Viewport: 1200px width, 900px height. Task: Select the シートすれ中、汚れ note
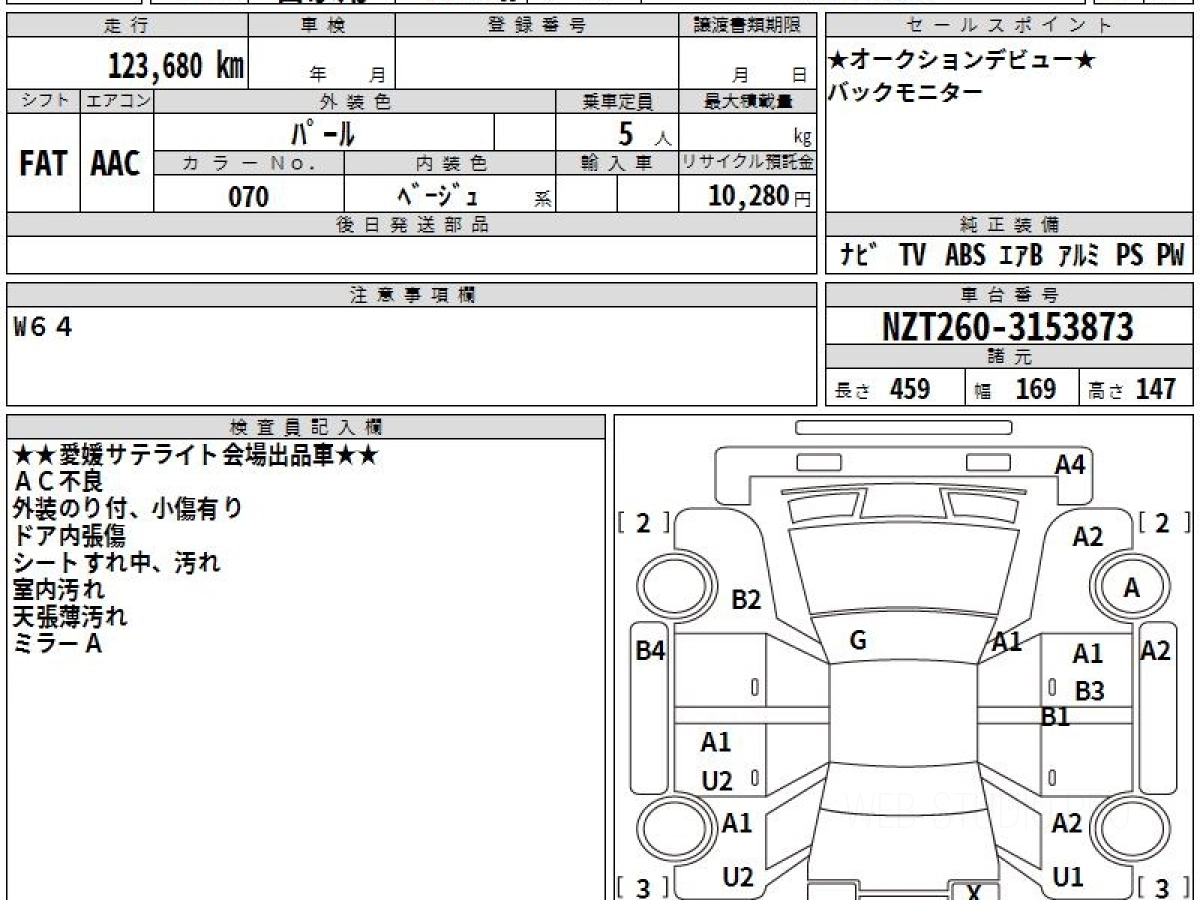tap(116, 563)
